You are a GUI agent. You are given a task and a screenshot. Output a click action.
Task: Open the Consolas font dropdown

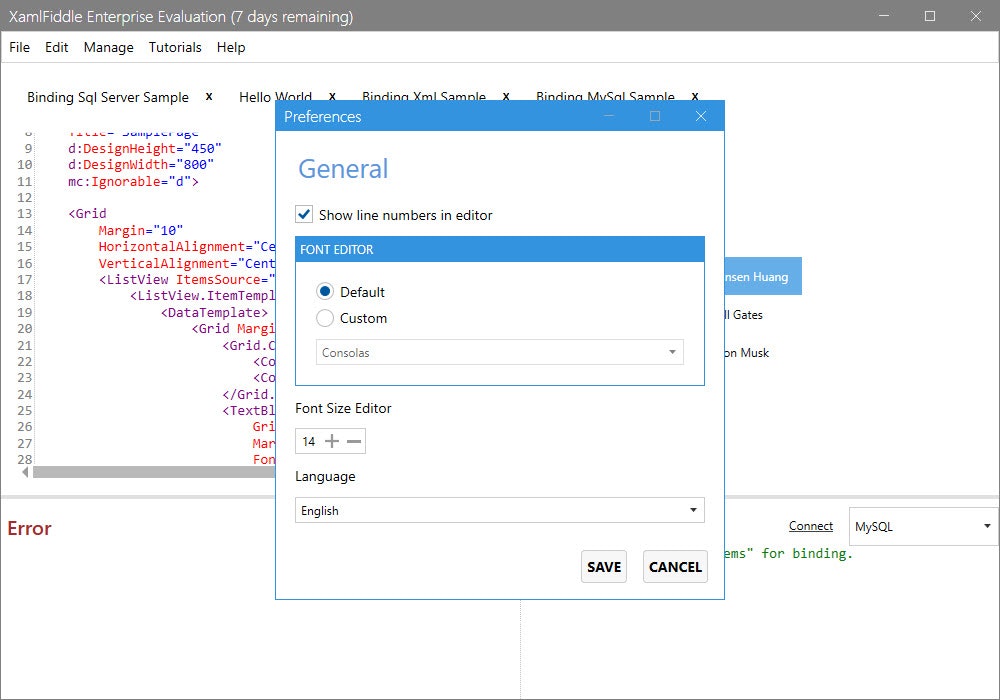[499, 352]
